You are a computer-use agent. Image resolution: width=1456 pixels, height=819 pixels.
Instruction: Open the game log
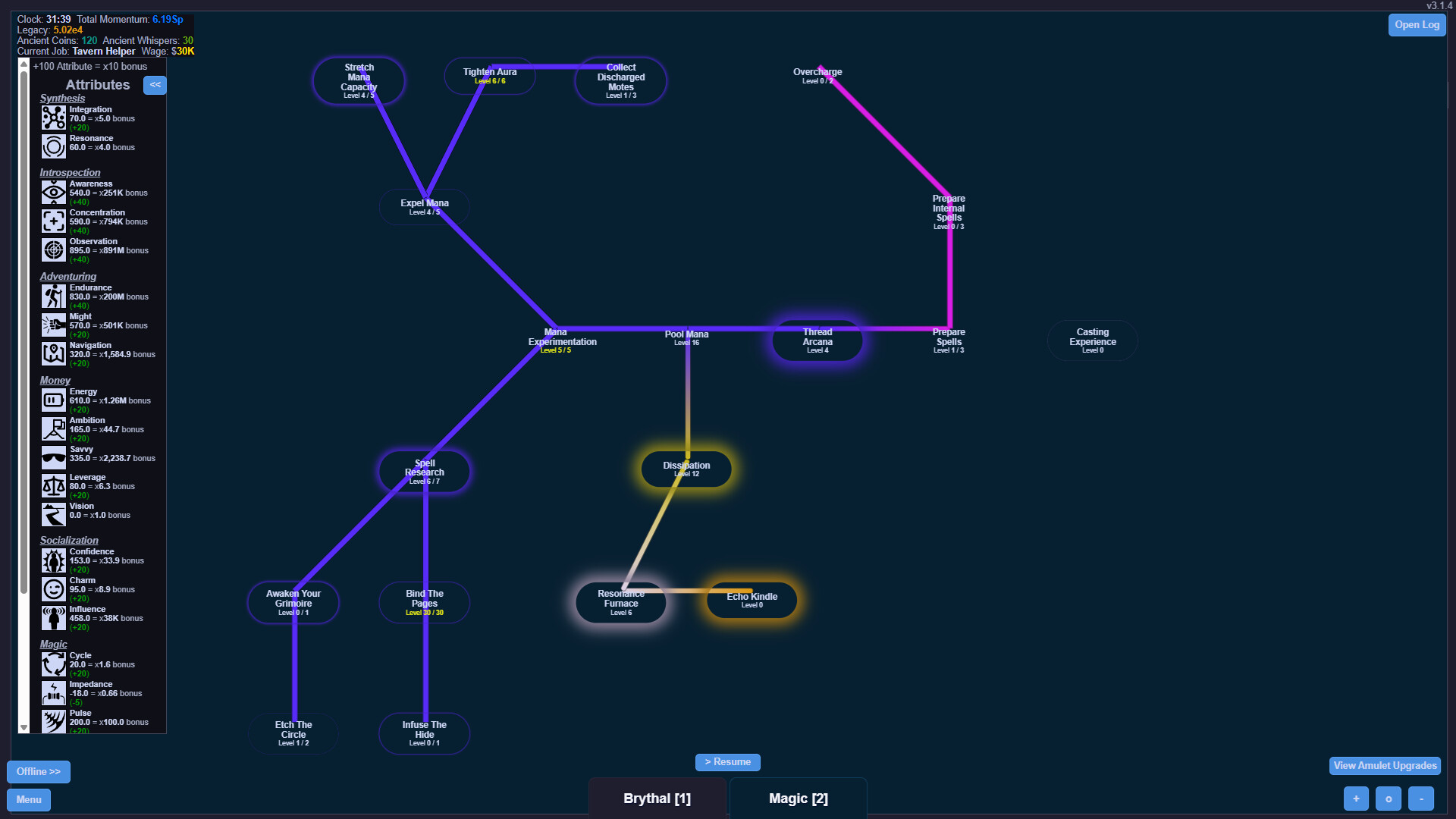tap(1416, 24)
